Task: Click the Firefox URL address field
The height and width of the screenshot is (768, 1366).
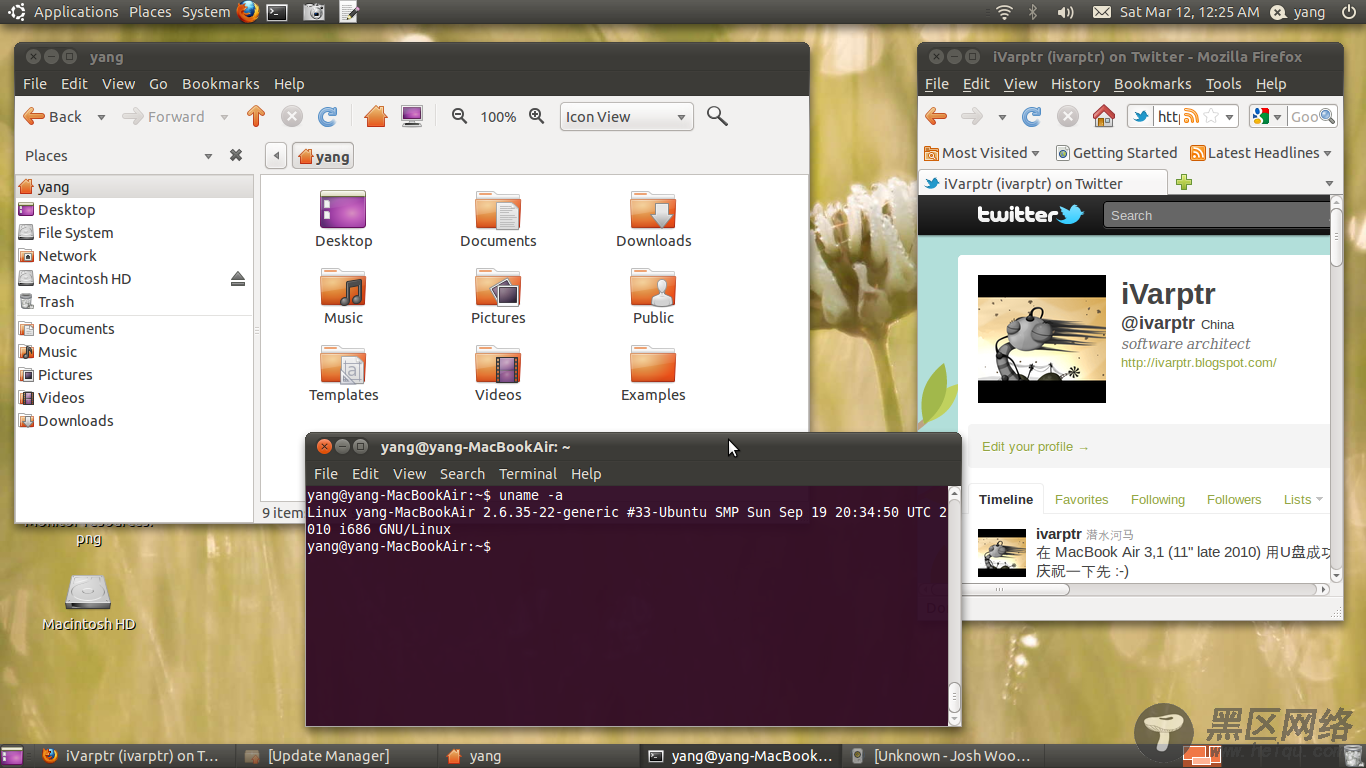Action: click(1168, 117)
